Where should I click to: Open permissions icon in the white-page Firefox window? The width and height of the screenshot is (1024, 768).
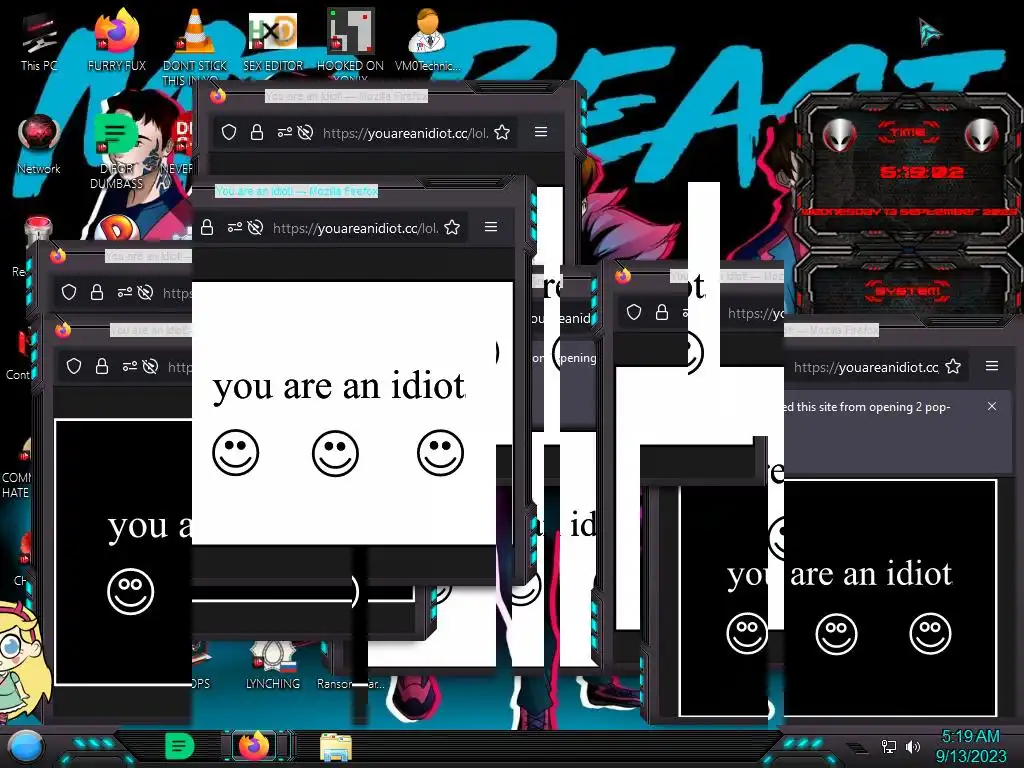(x=234, y=227)
